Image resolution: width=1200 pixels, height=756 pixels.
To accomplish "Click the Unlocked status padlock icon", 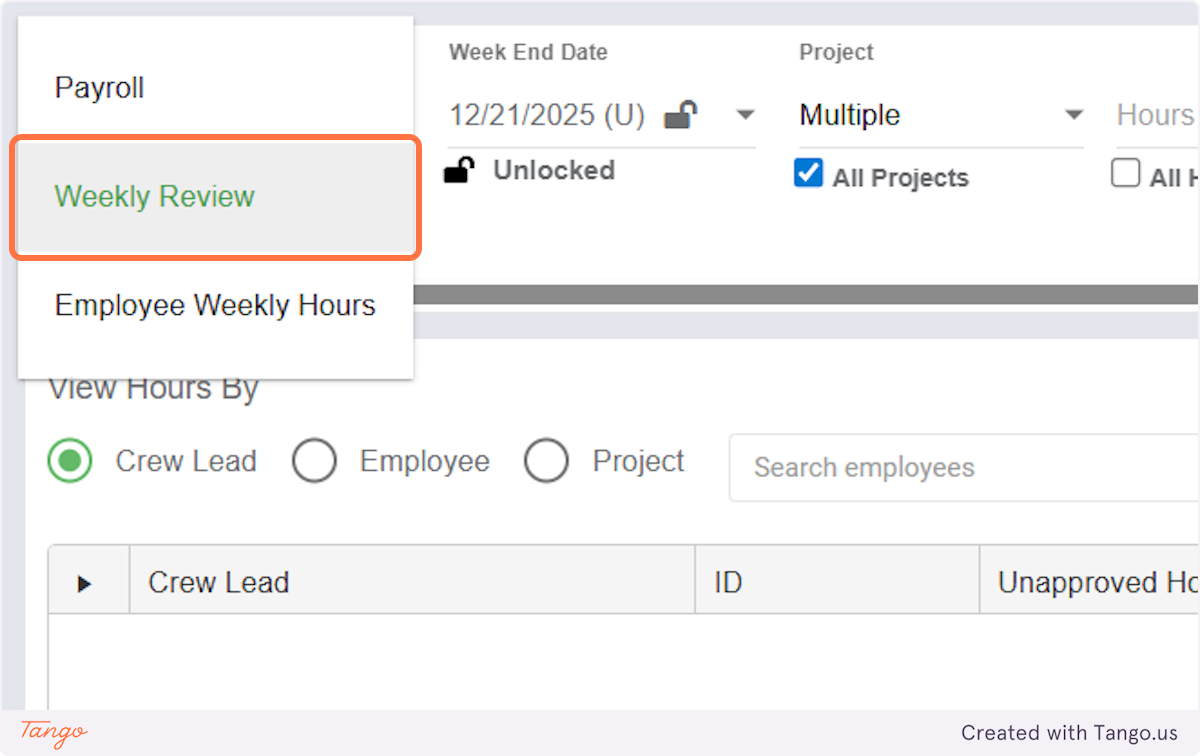I will pos(458,171).
